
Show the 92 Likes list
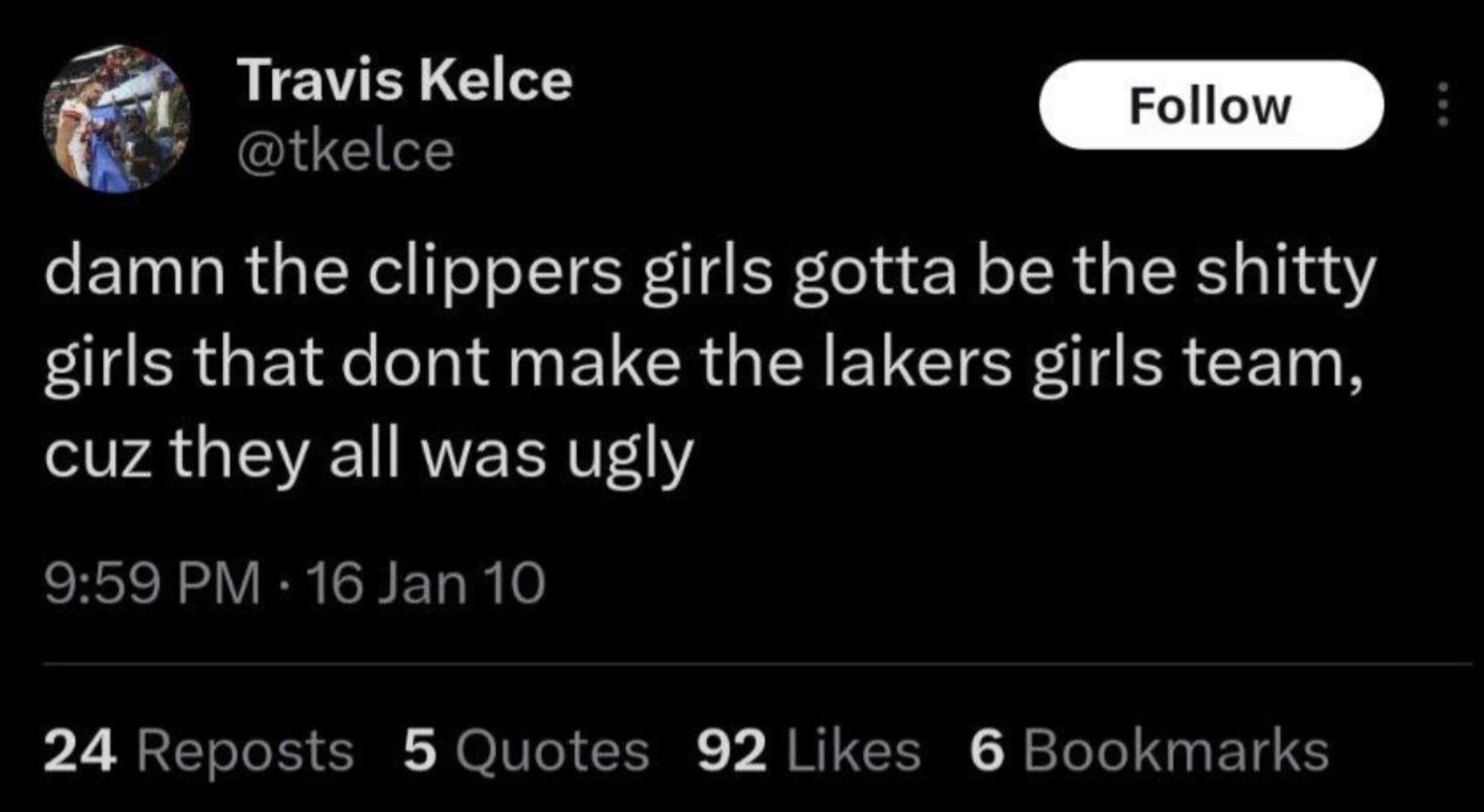(808, 751)
